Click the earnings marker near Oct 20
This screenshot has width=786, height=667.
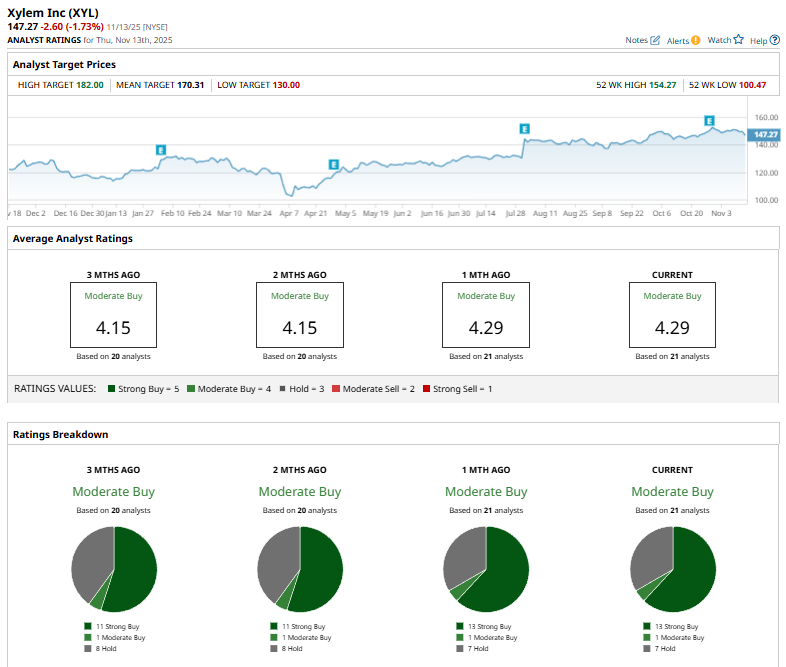pos(709,121)
